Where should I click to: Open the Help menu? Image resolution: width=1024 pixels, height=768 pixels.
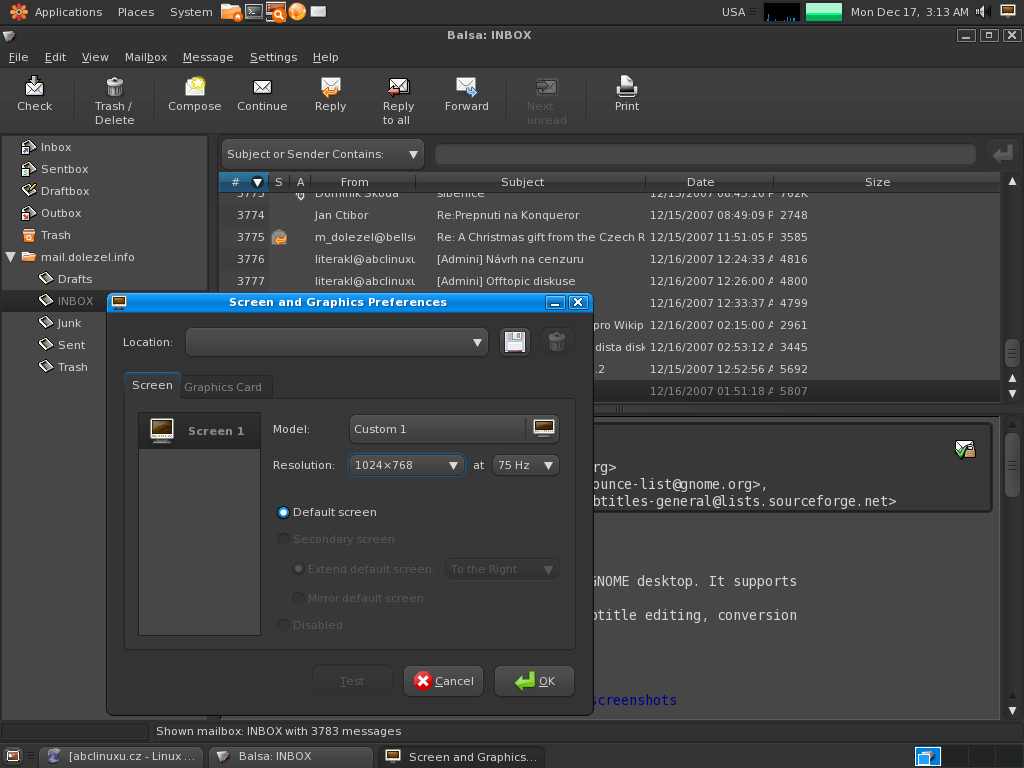(x=325, y=57)
